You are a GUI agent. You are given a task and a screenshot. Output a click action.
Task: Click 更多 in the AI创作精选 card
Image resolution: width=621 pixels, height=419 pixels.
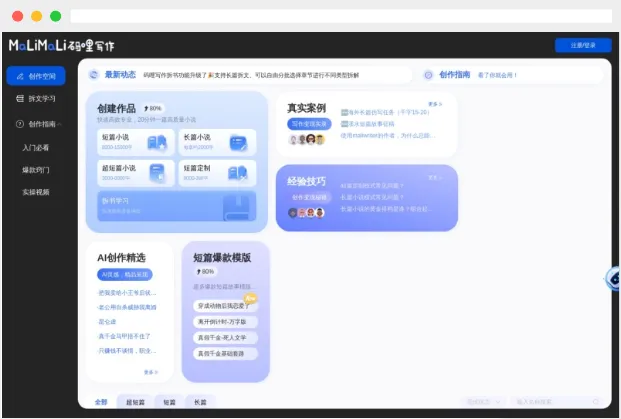151,372
